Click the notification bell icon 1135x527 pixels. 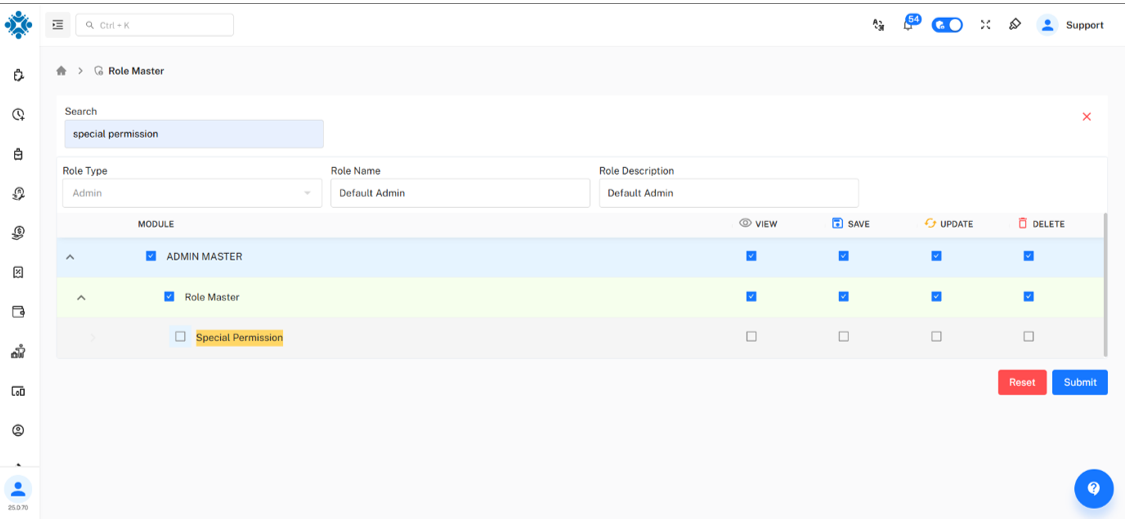click(909, 25)
